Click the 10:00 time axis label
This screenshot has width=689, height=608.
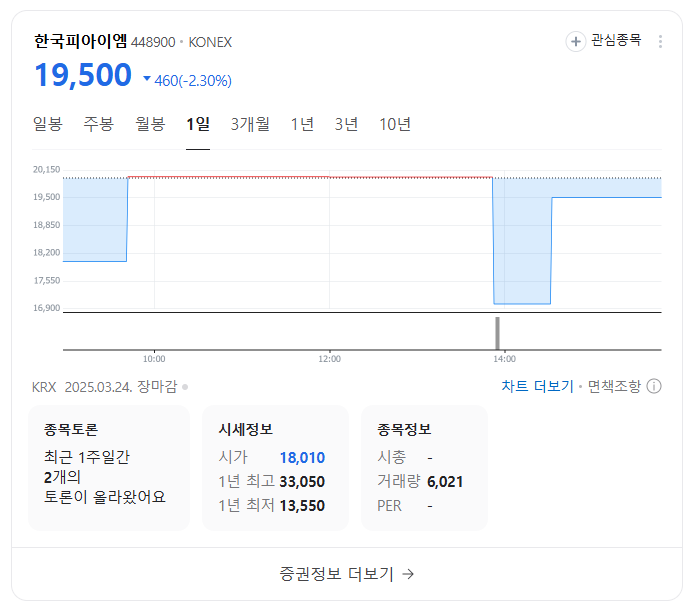tap(154, 359)
